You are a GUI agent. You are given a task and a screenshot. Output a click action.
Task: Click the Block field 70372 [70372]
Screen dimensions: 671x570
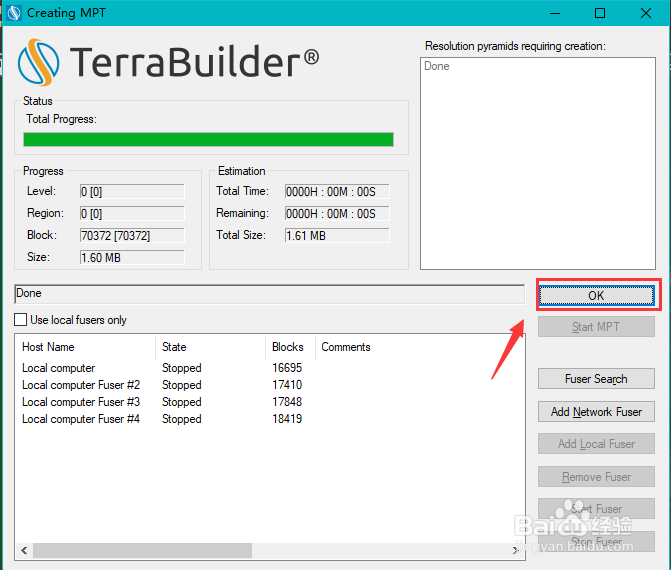coord(132,235)
